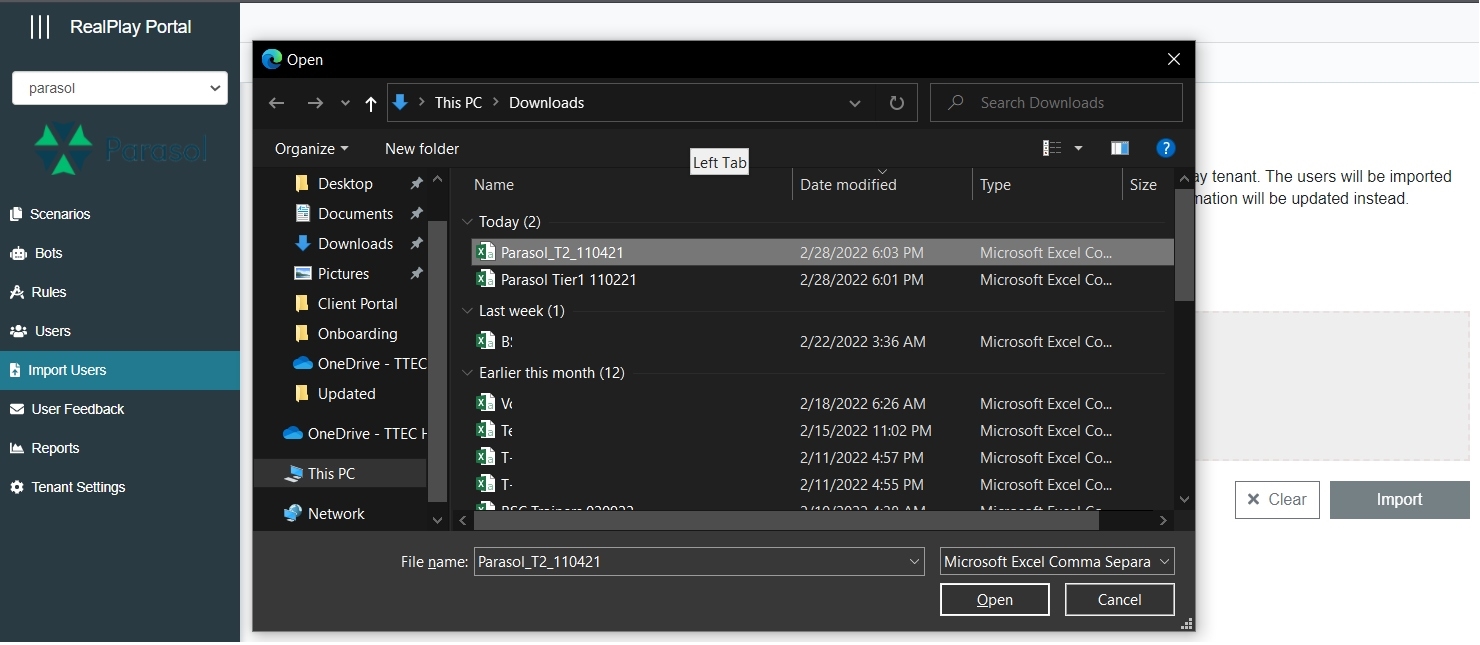Select the Parasol Tier1 110221 file

click(568, 280)
